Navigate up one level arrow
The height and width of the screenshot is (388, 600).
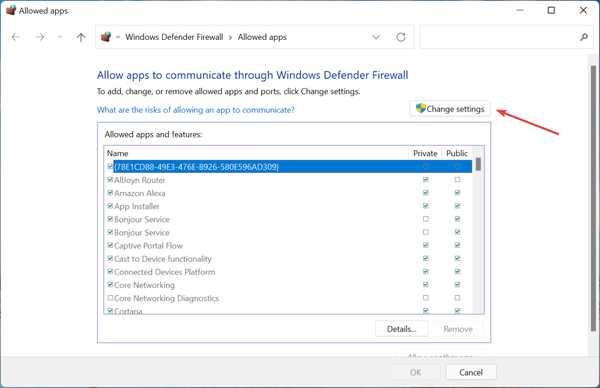[x=81, y=37]
